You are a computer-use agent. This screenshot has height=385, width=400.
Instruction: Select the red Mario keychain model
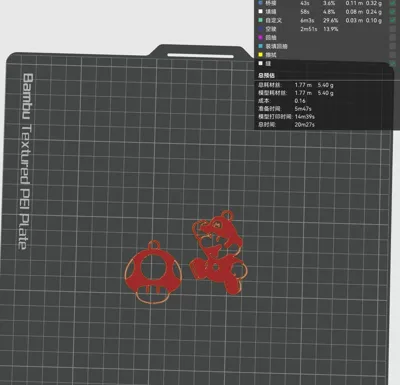point(218,252)
